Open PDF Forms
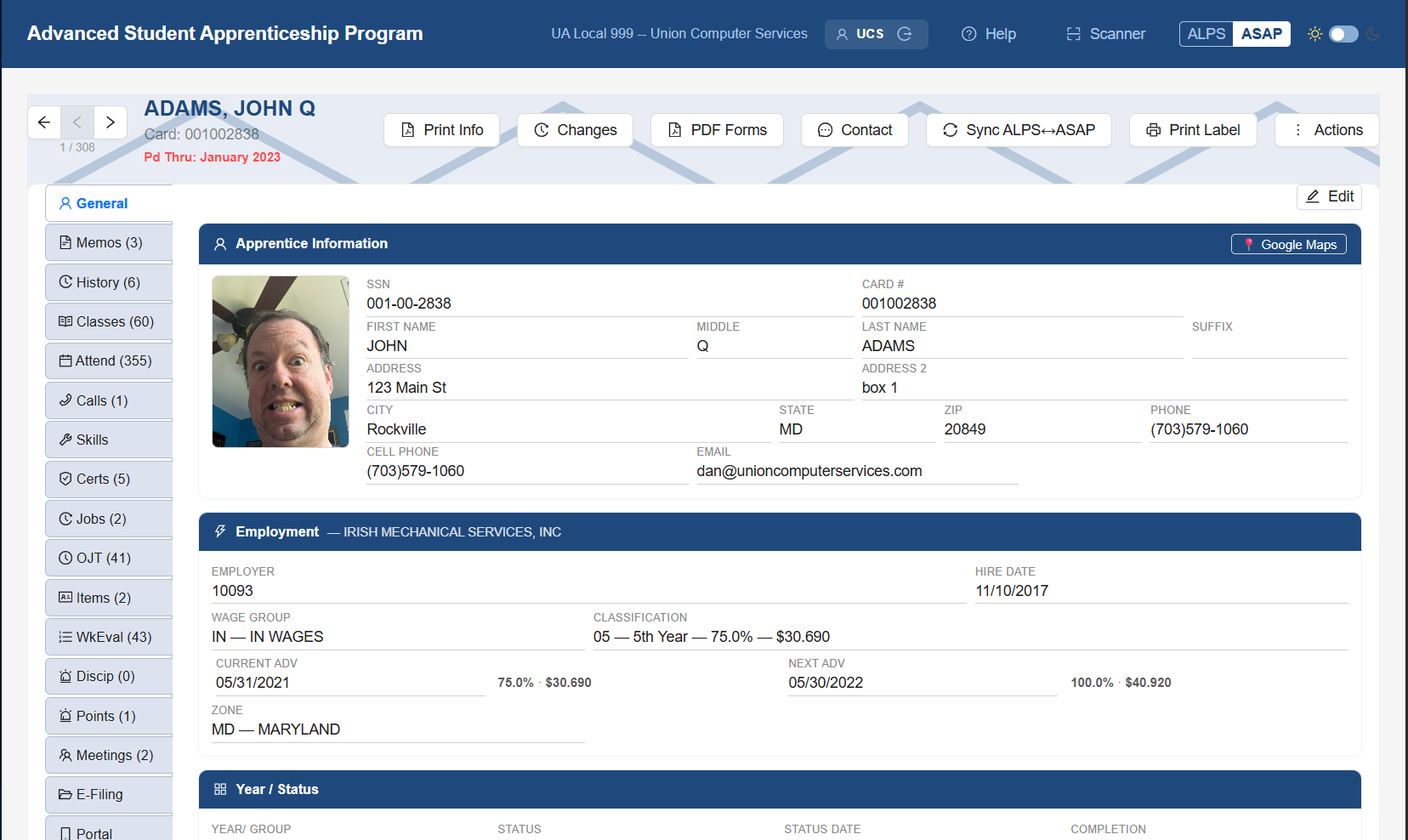 717,130
